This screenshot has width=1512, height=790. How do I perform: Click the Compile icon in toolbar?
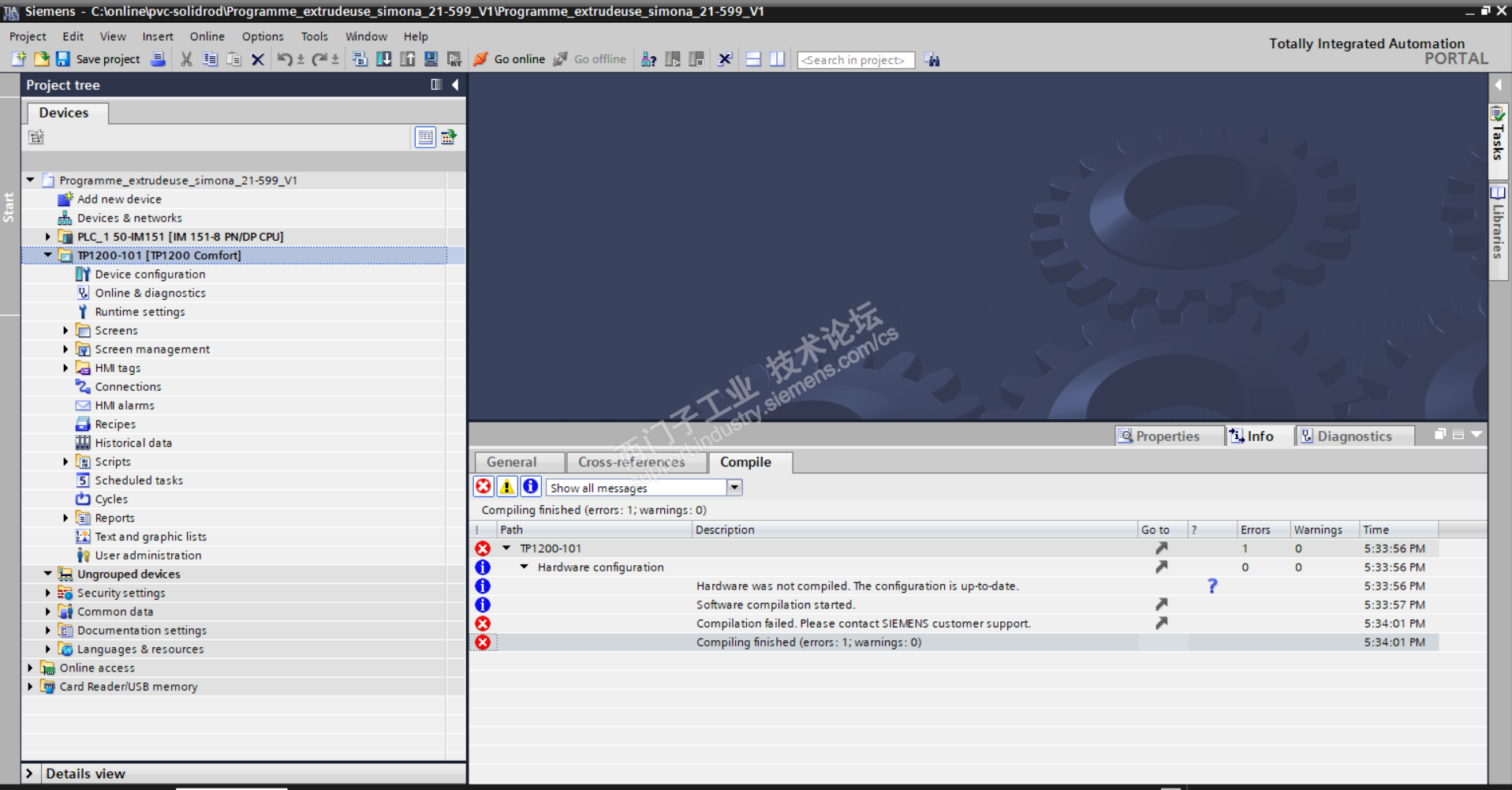(x=360, y=59)
